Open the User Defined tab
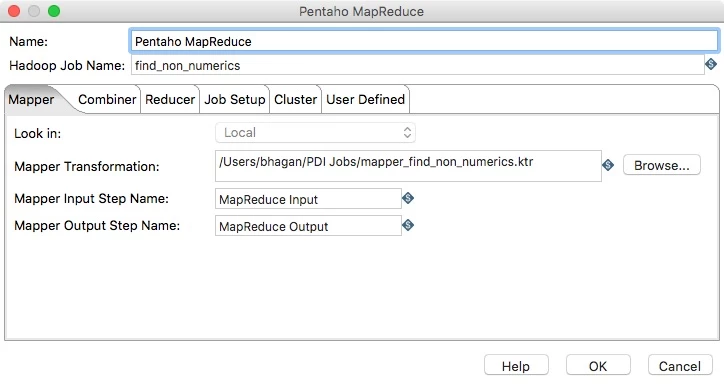The image size is (724, 387). 365,99
